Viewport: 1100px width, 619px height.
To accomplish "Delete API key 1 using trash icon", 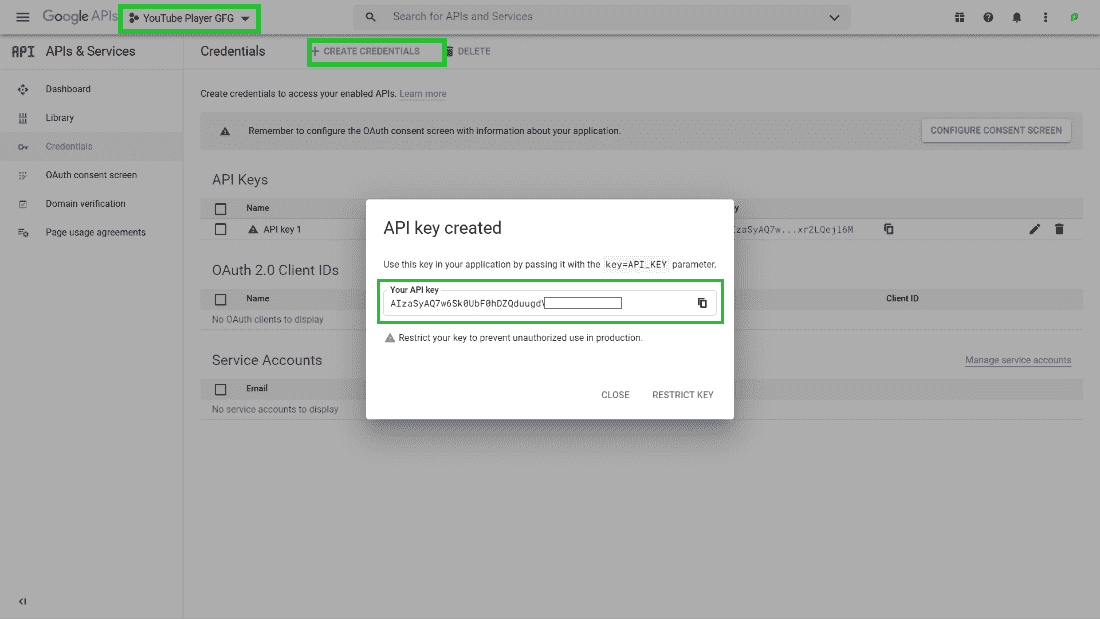I will click(x=1060, y=229).
